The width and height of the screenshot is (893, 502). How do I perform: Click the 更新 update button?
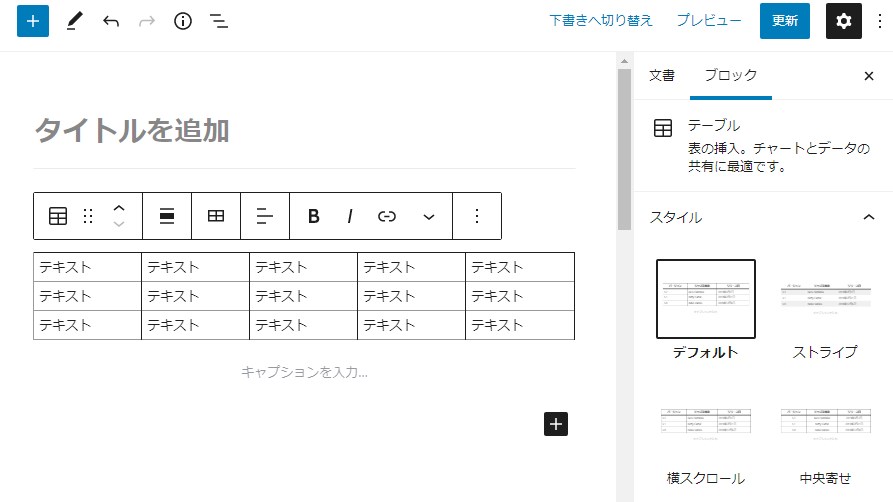click(x=784, y=21)
